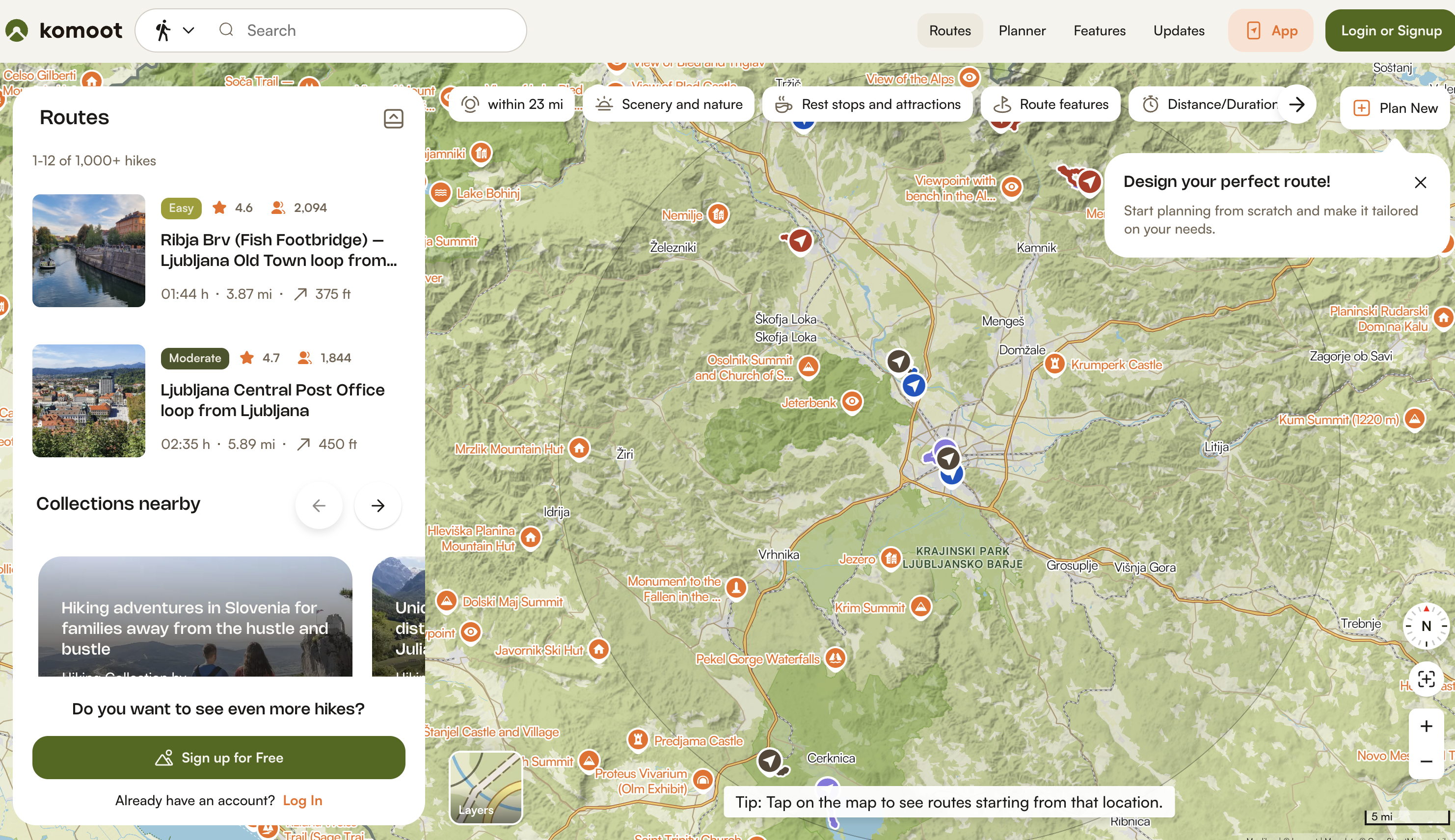The width and height of the screenshot is (1455, 840).
Task: Open Rest stops and attractions filter
Action: click(x=867, y=105)
